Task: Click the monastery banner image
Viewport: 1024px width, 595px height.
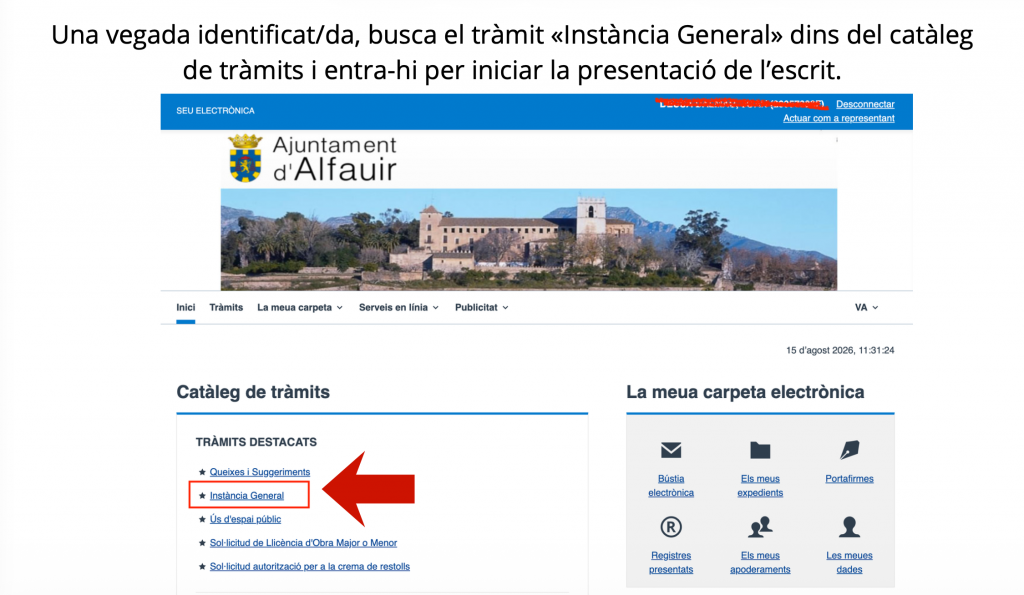Action: coord(528,240)
